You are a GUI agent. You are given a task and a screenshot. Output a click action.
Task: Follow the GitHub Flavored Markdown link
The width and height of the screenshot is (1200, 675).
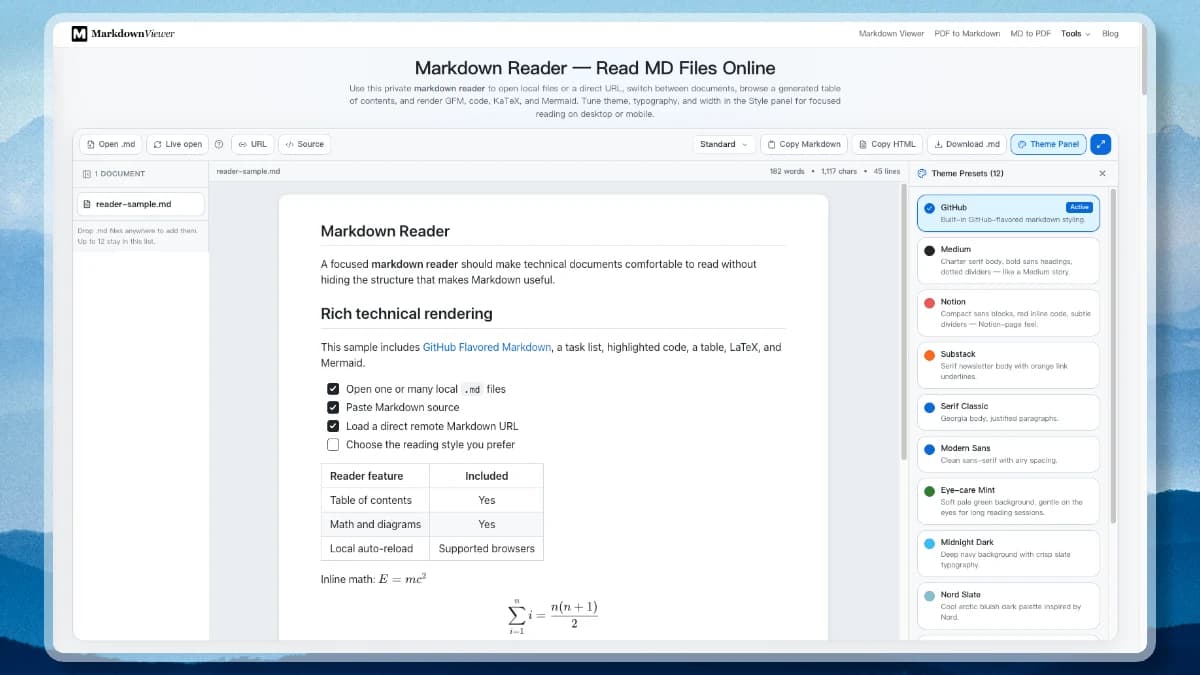[x=487, y=347]
